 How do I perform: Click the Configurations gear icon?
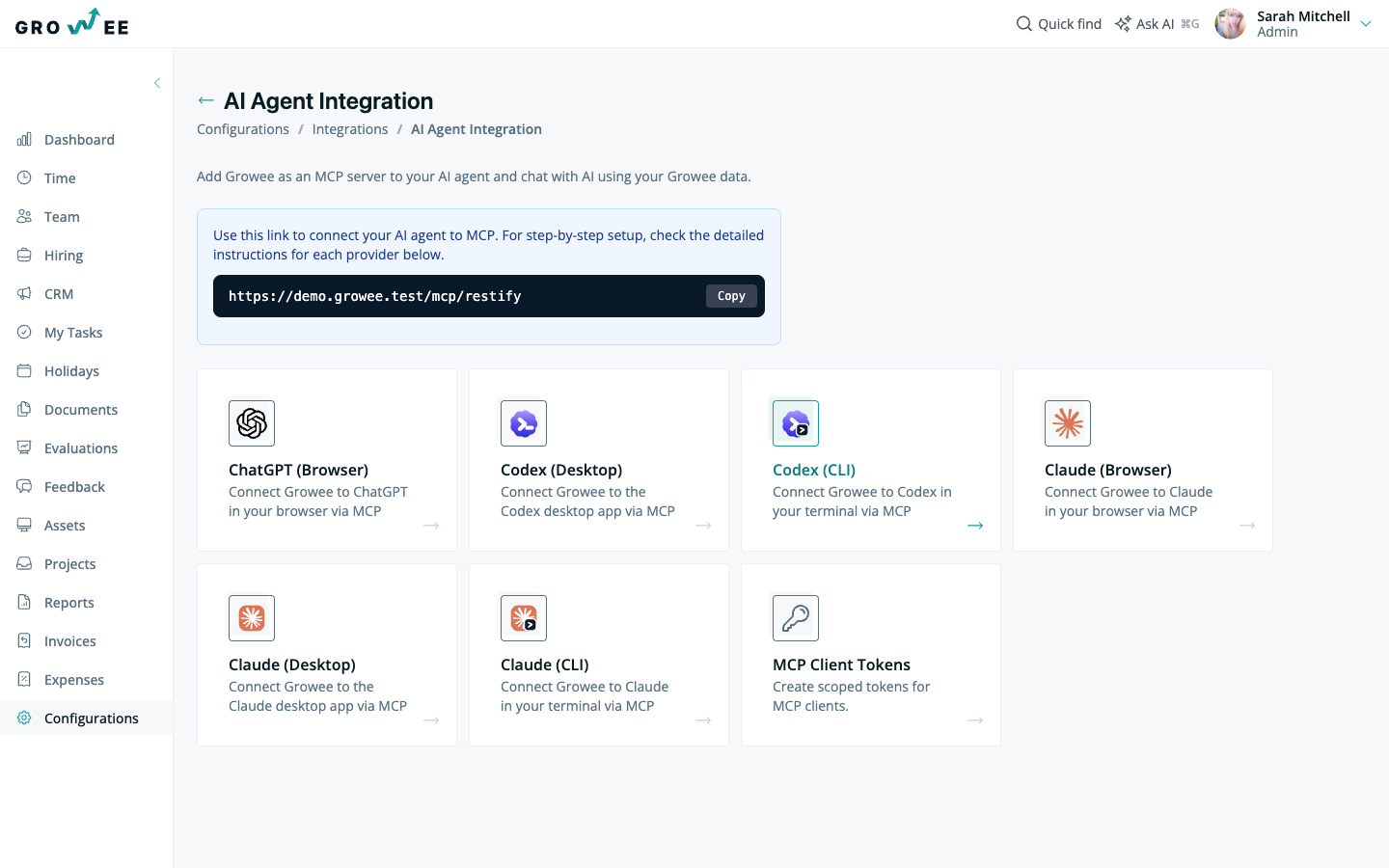(x=24, y=719)
